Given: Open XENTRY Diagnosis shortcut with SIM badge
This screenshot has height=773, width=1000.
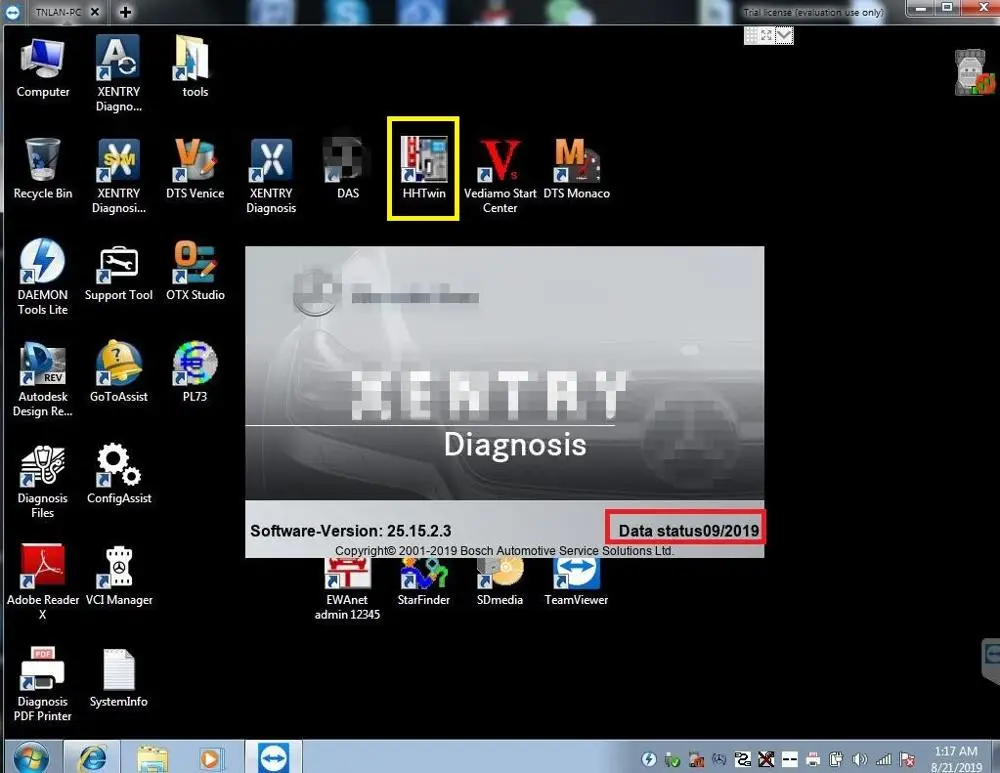Looking at the screenshot, I should tap(119, 176).
